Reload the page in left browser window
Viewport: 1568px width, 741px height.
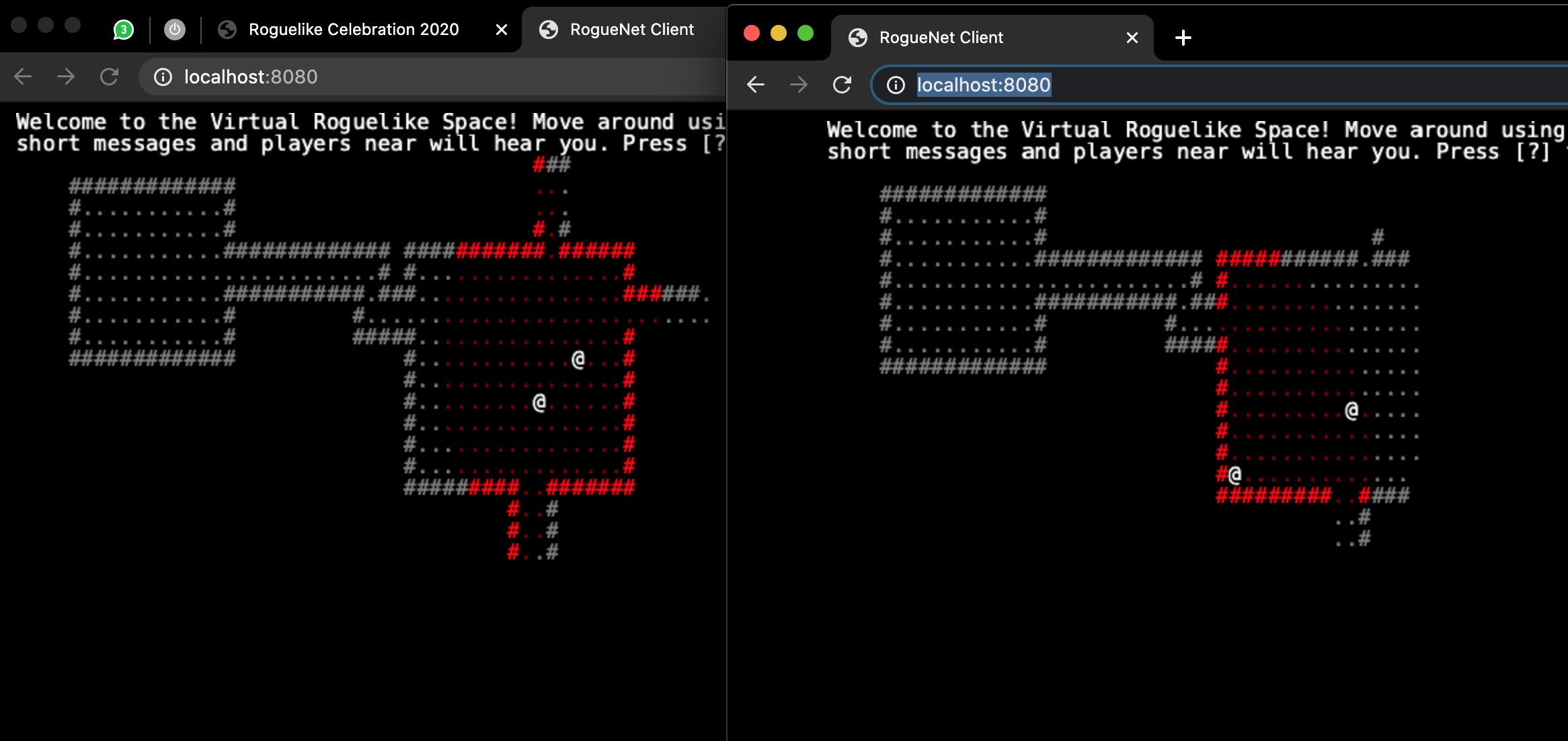click(109, 77)
